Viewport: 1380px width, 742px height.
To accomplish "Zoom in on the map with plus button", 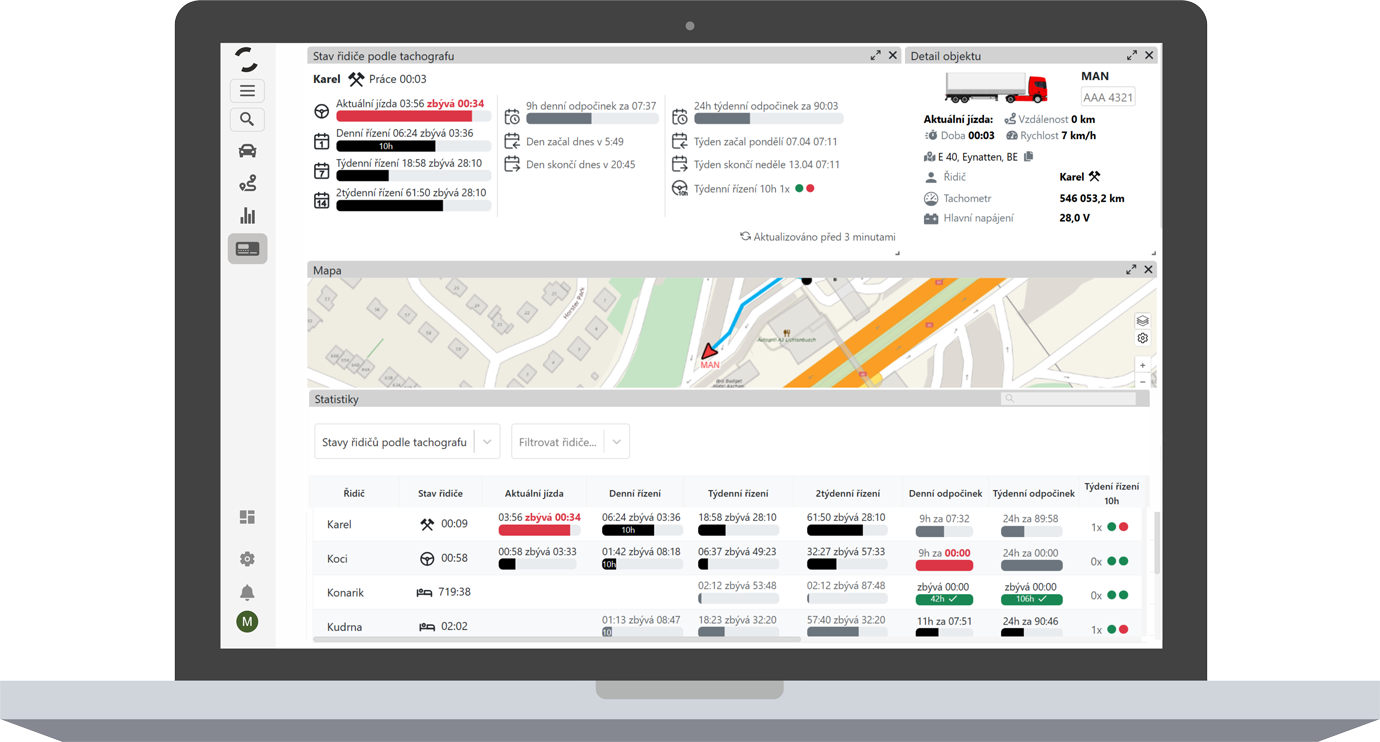I will 1142,366.
